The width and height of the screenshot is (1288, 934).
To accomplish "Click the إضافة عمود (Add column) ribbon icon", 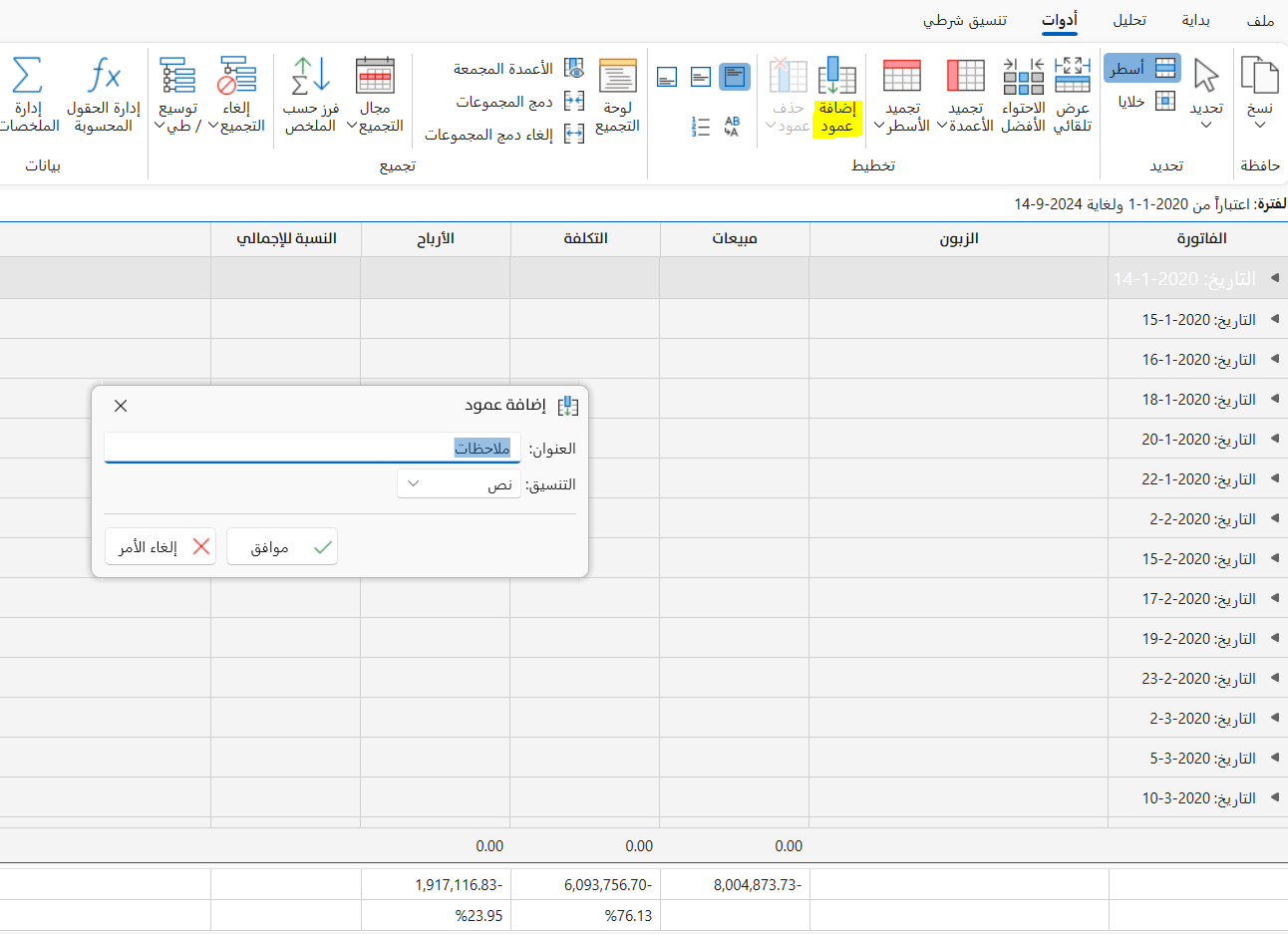I will [x=836, y=78].
